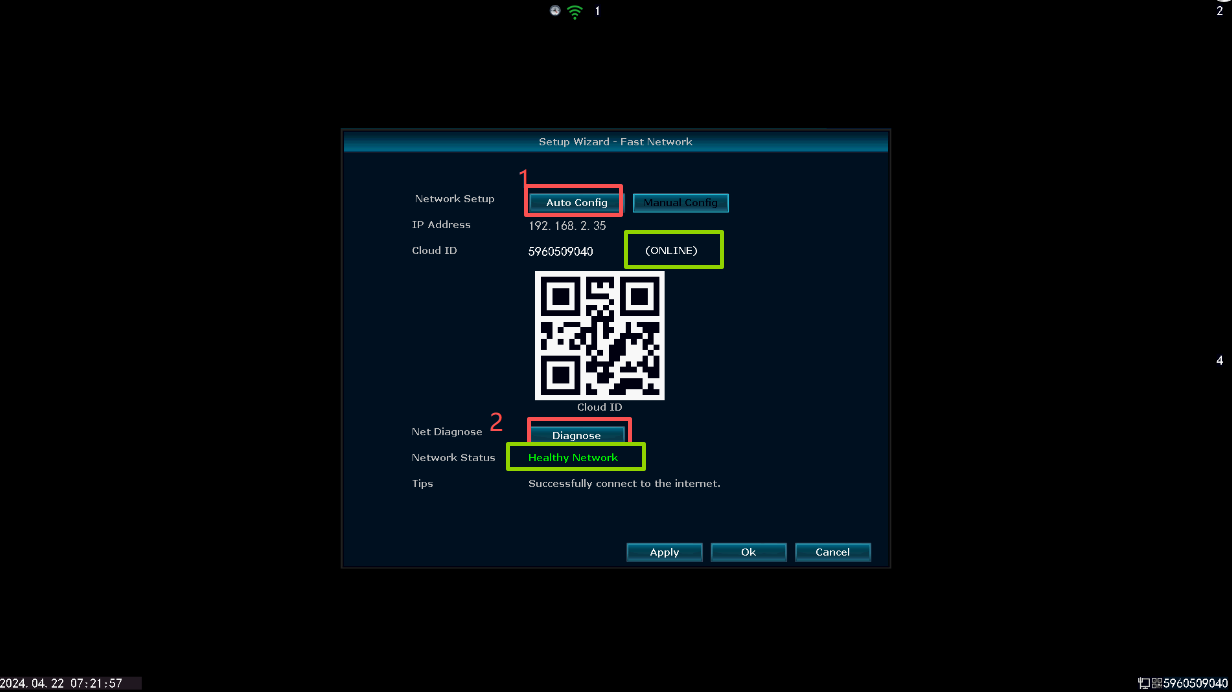Click the 'Successfully connect to the internet.' tip
This screenshot has width=1232, height=692.
(625, 484)
